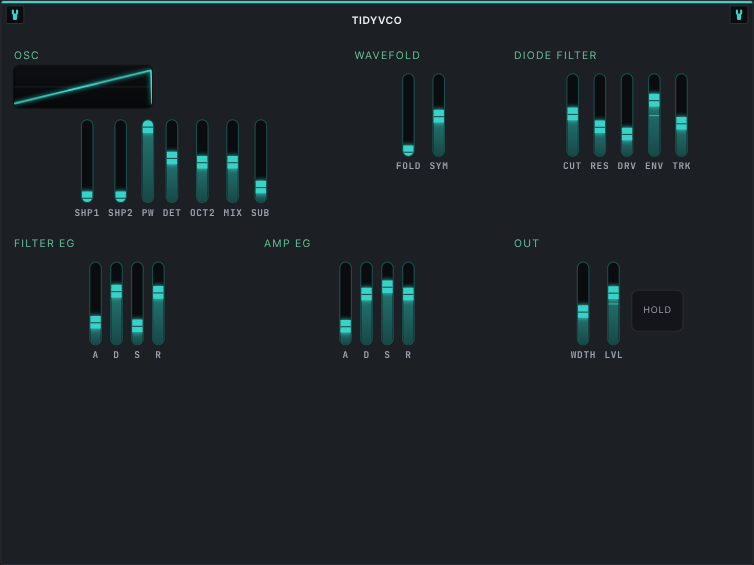Click the SYM slider handle
This screenshot has width=754, height=565.
pos(439,116)
